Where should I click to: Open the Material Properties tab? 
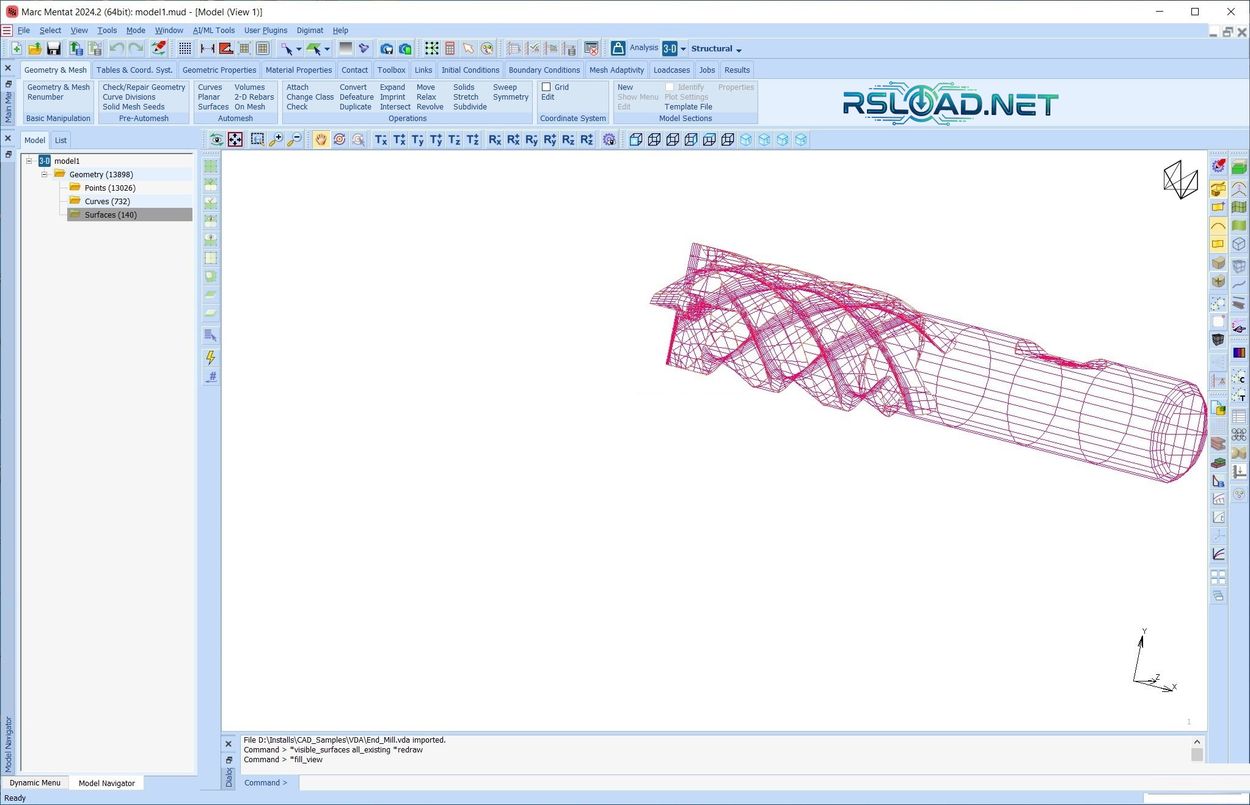pos(298,70)
